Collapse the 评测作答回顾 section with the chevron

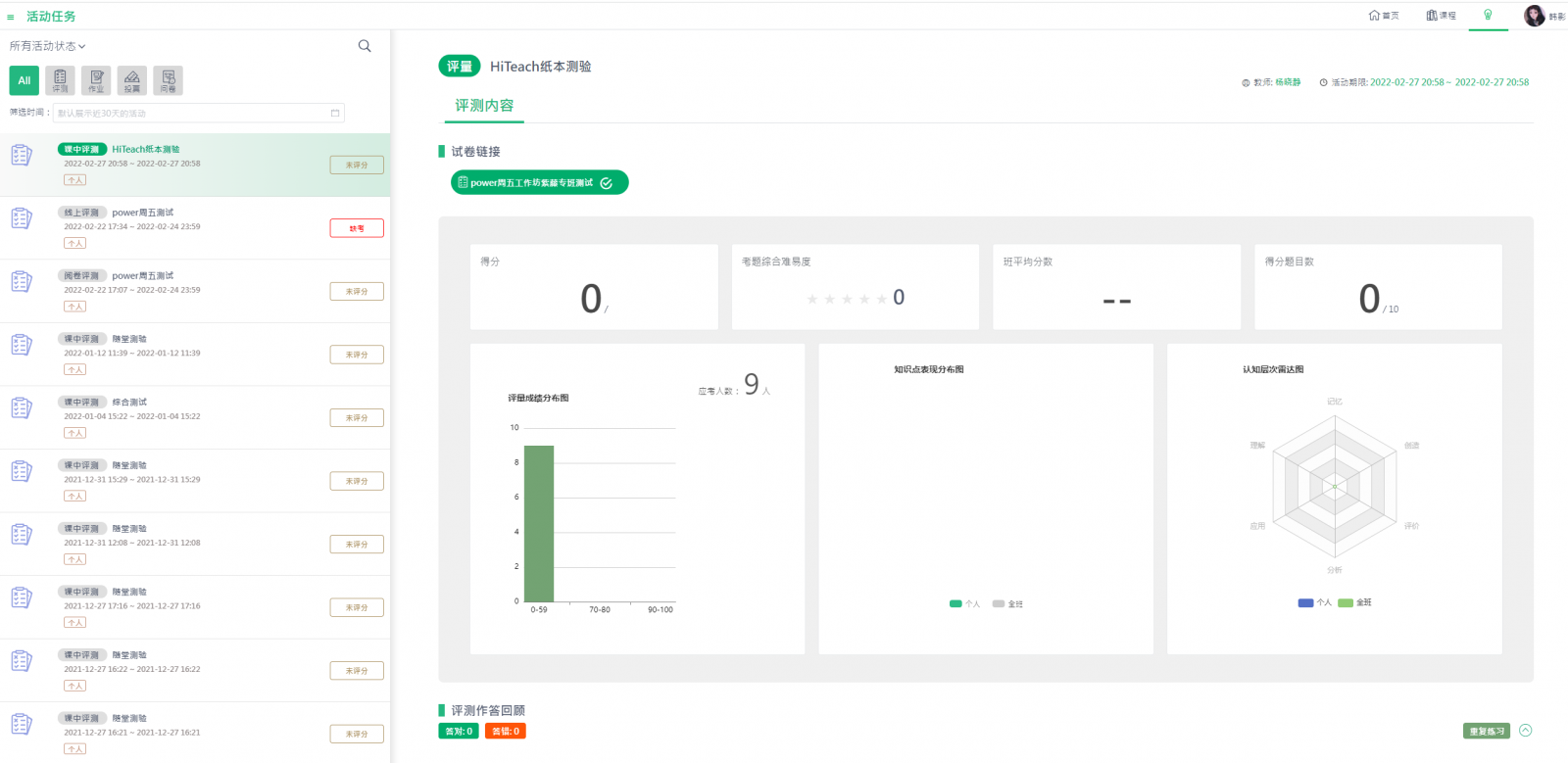pos(1525,731)
